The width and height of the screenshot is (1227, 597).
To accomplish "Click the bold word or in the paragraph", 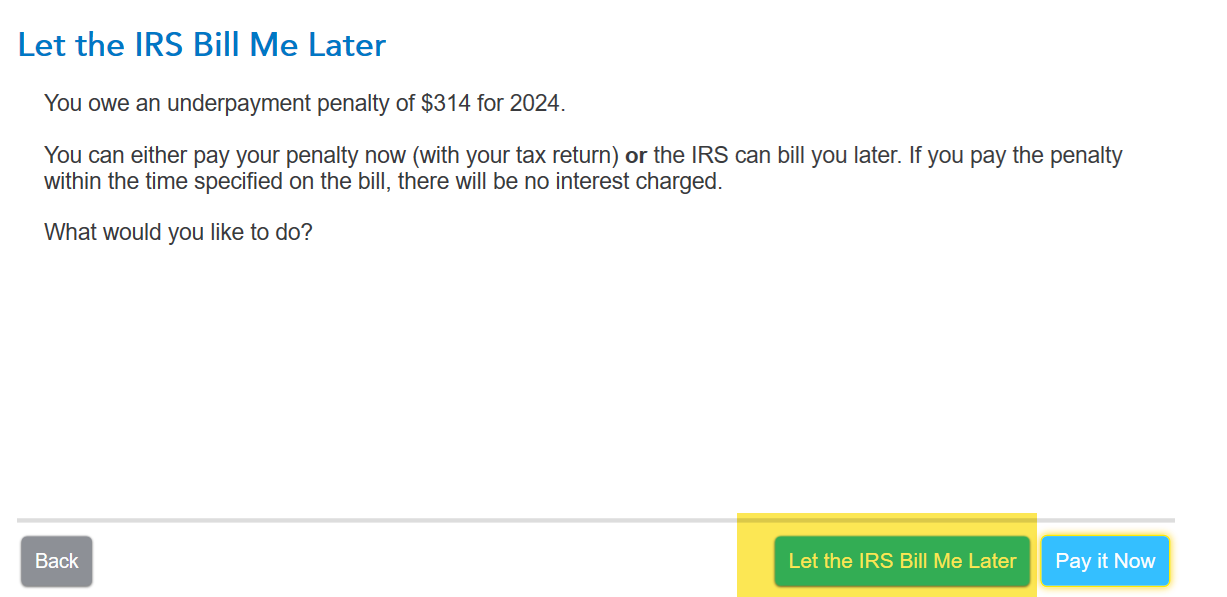I will 636,156.
